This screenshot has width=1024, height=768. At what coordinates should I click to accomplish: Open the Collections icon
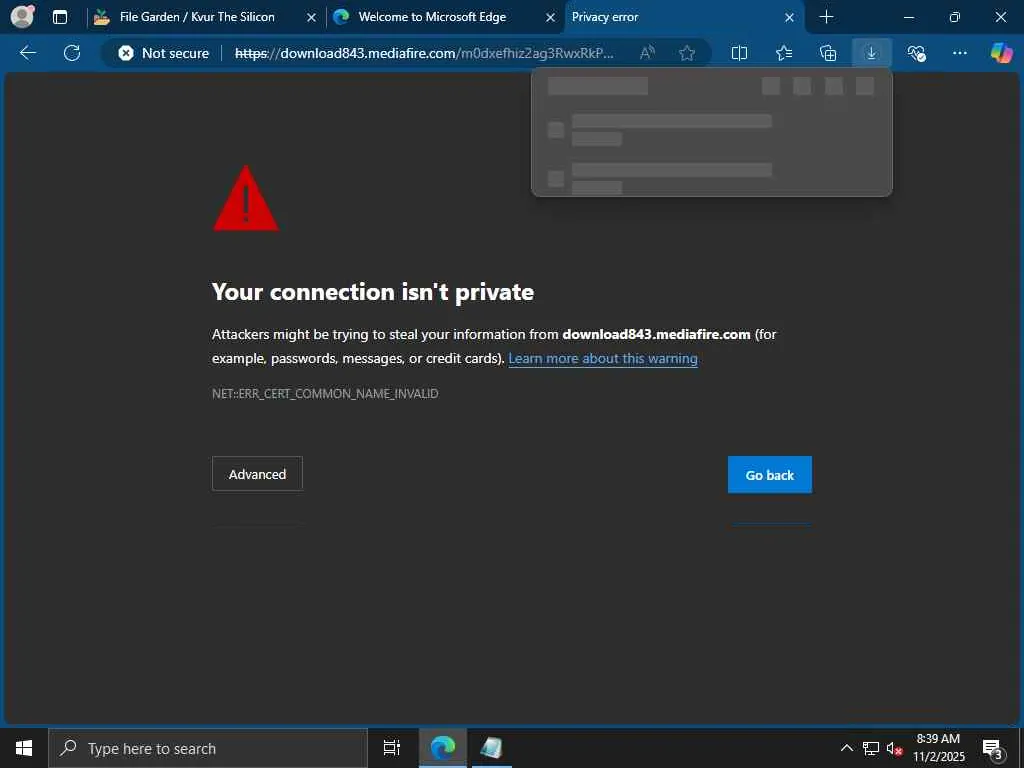click(828, 53)
